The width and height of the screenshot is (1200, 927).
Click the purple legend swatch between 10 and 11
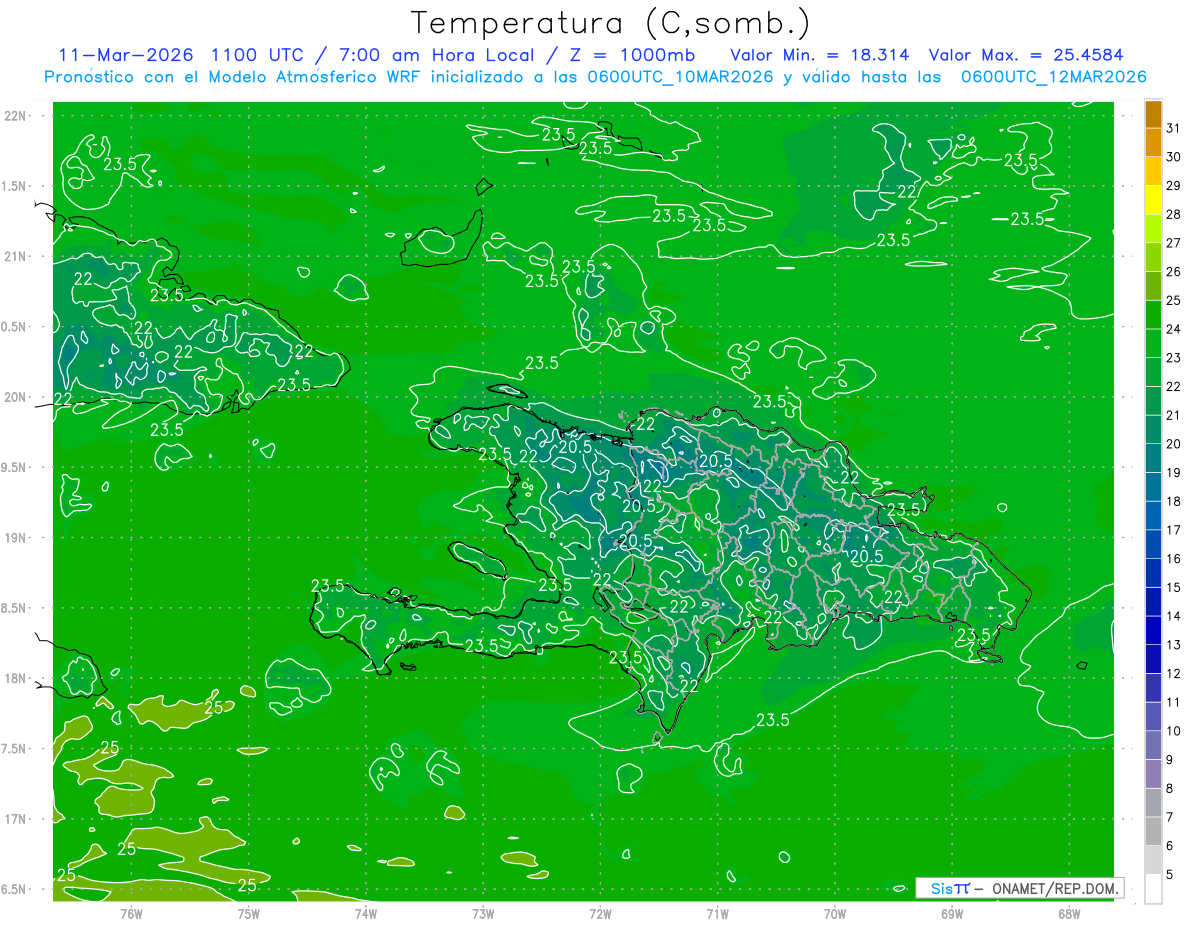1153,717
